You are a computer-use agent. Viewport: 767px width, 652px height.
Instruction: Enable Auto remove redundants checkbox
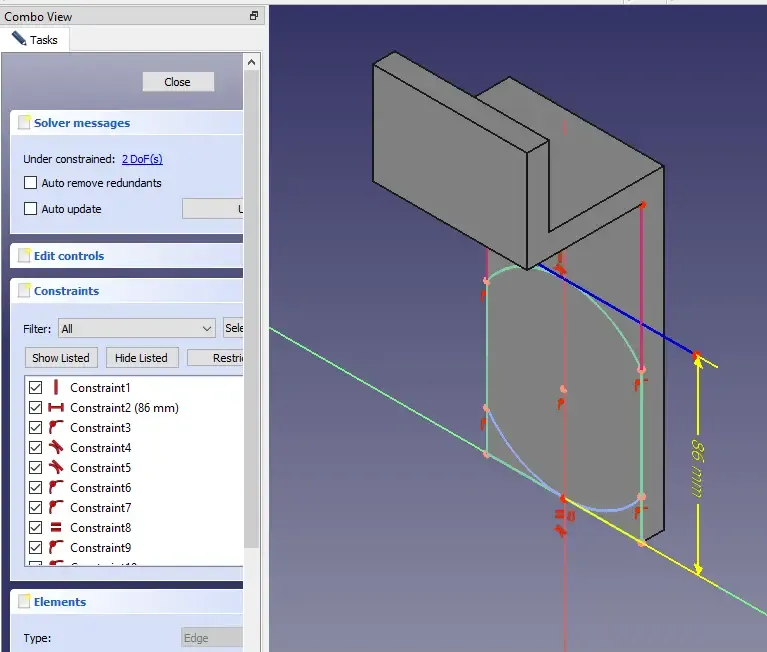[x=30, y=183]
